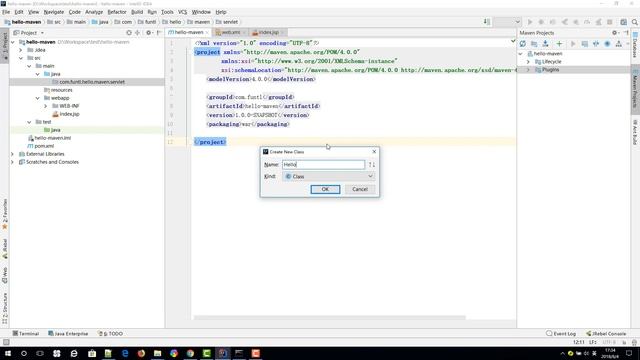Open Project panel settings gear
This screenshot has height=360, width=640.
pyautogui.click(x=149, y=33)
